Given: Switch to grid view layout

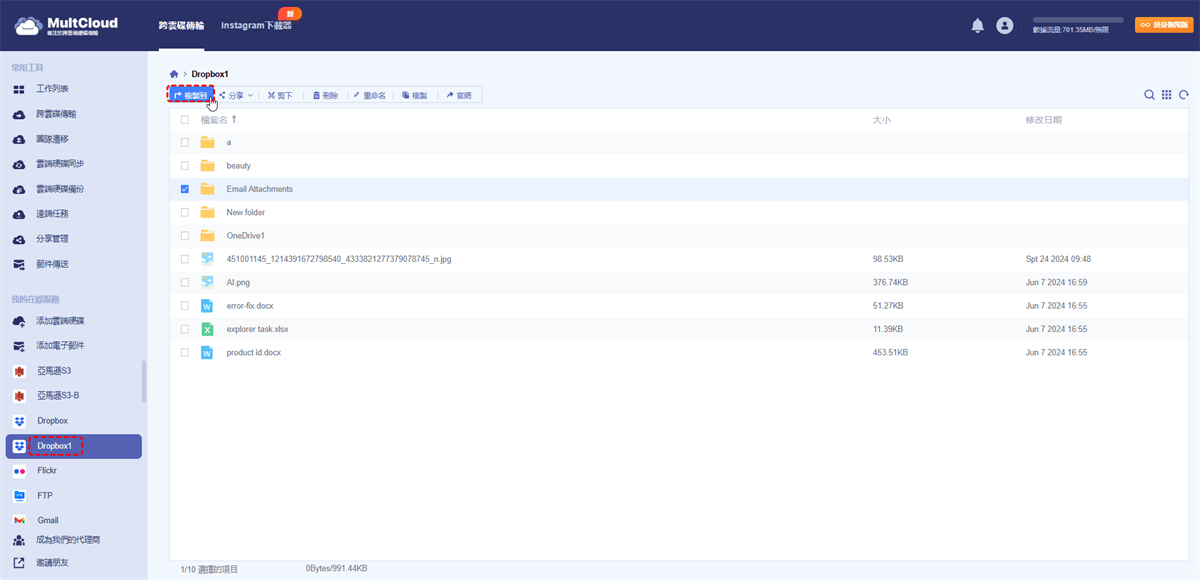Looking at the screenshot, I should coord(1166,95).
